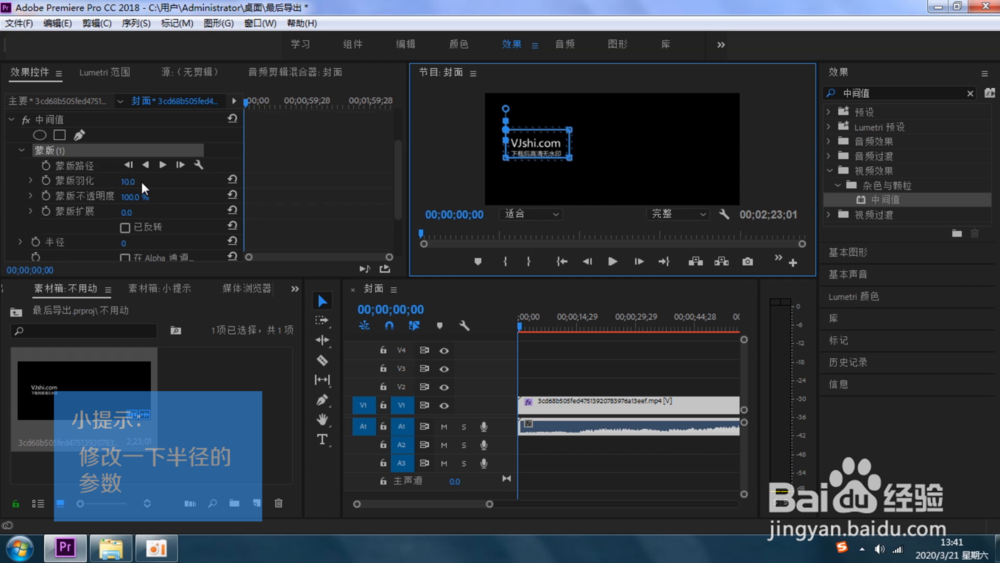Screen dimensions: 1000x563
Task: Clear the effects search box
Action: (x=970, y=93)
